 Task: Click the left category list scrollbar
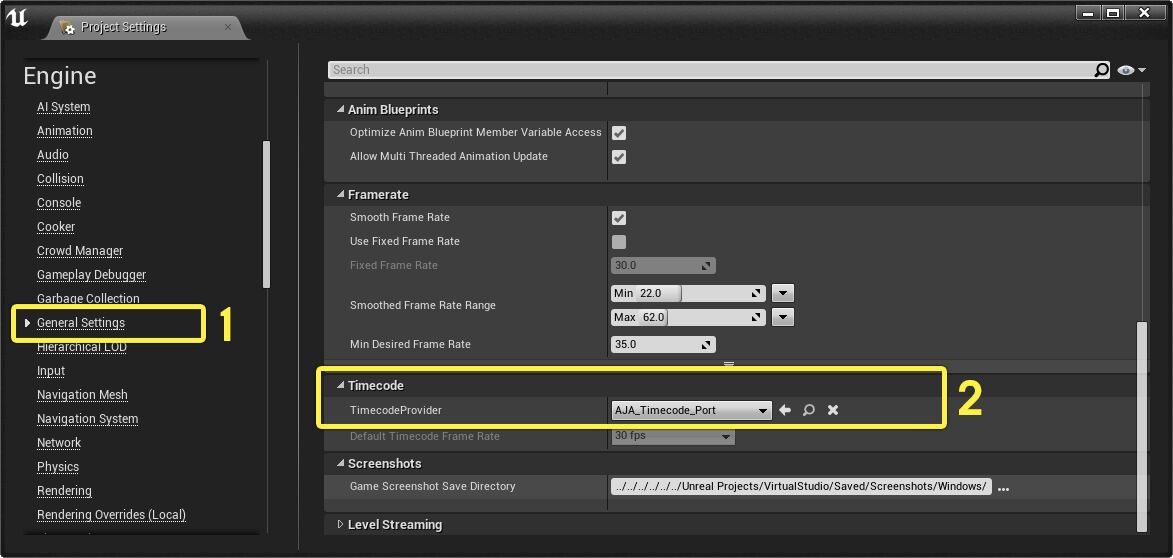pyautogui.click(x=266, y=214)
